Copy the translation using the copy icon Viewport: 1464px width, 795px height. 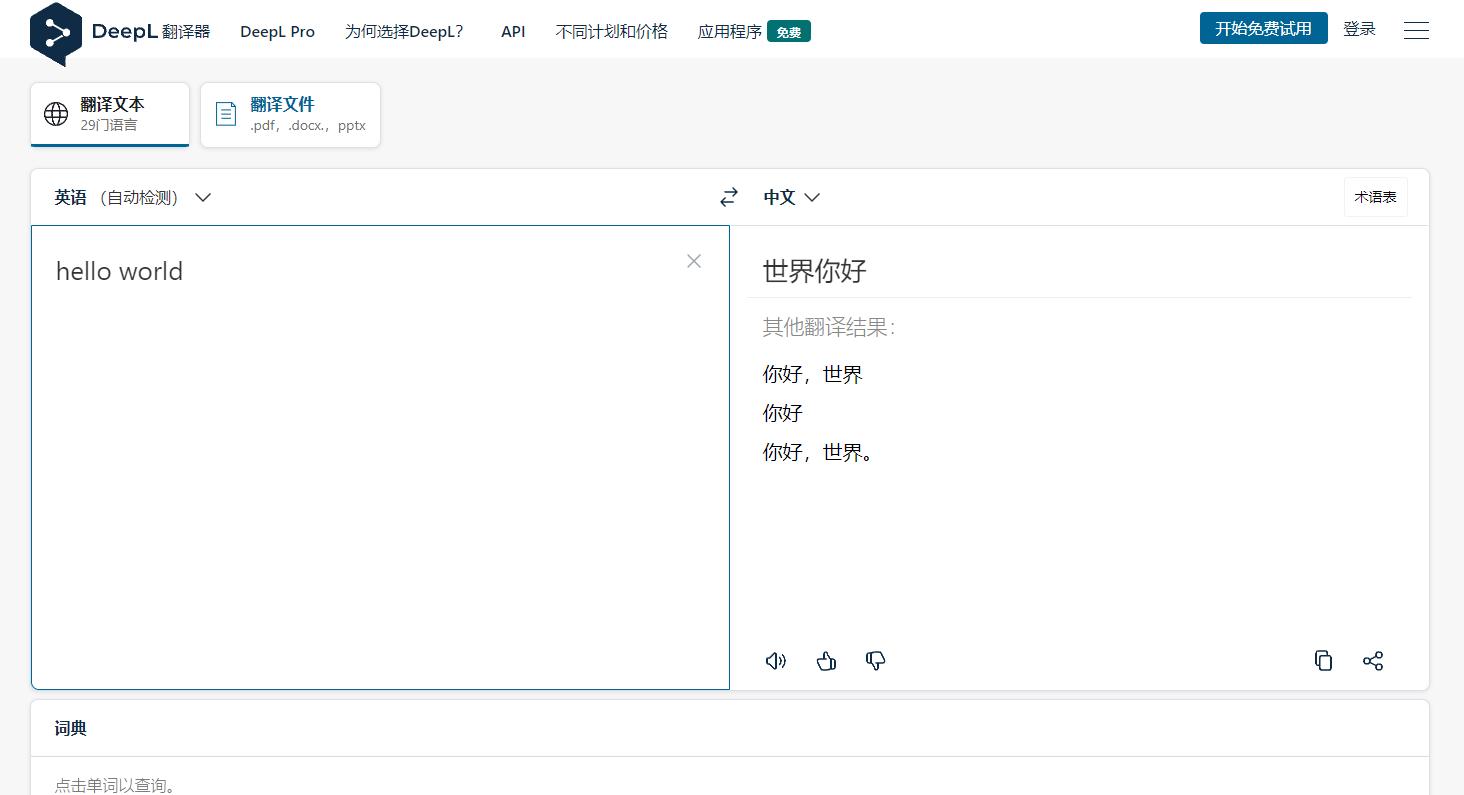tap(1323, 661)
